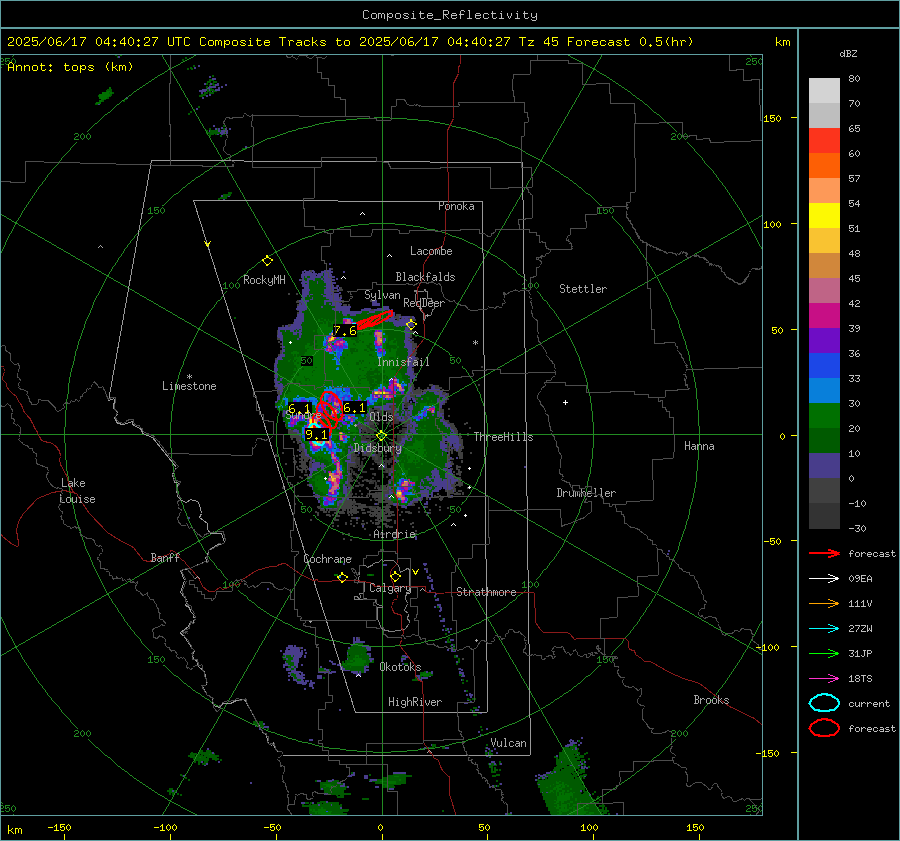Select the white 09EA arrow legend entry
900x841 pixels.
coord(824,578)
